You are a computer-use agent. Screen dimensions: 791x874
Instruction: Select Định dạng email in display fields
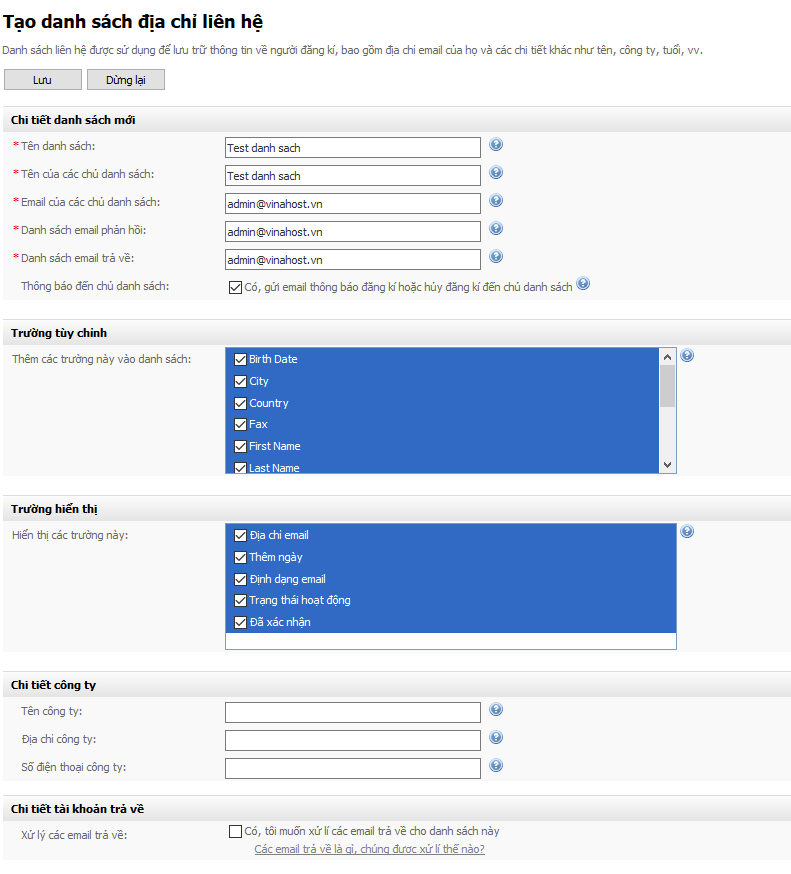pos(240,579)
